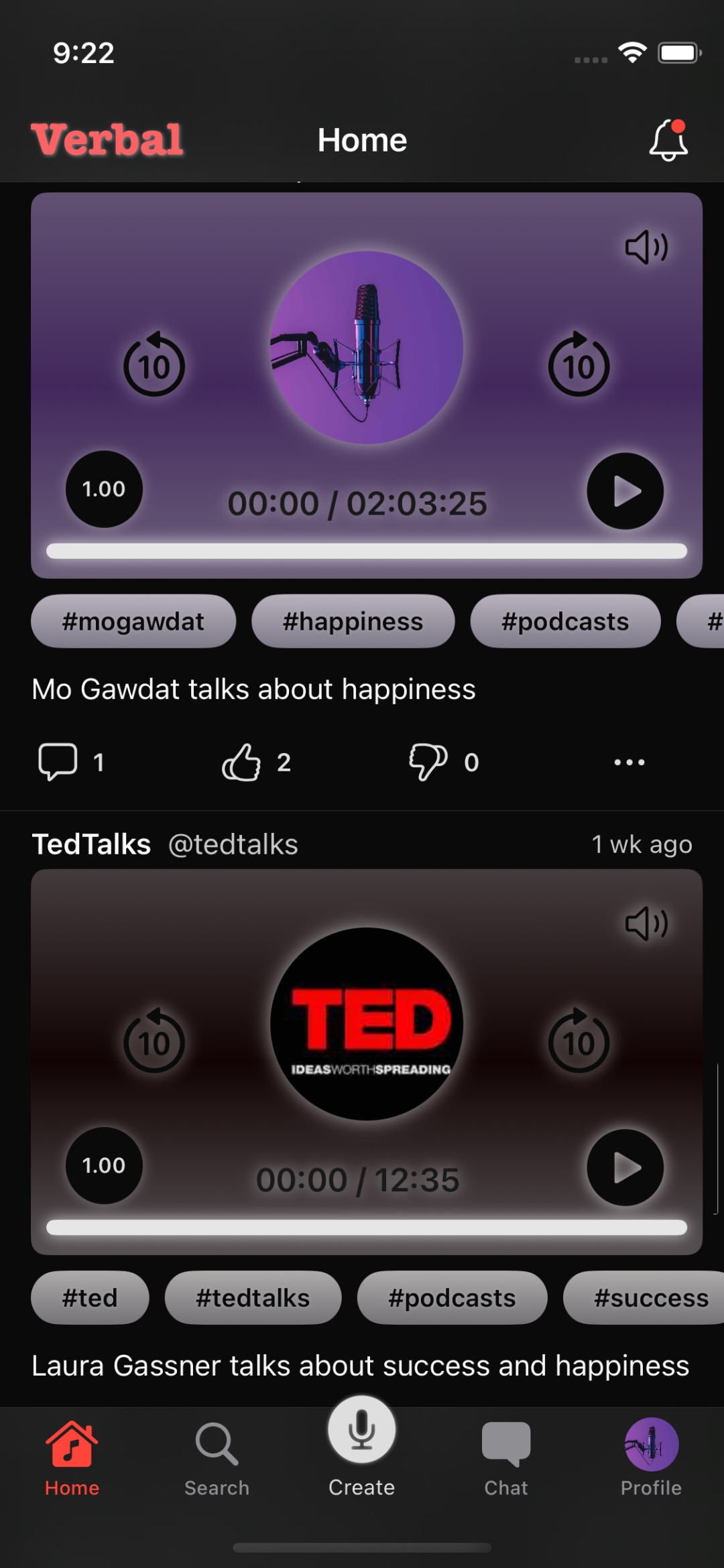Tap the 9:22 clock

[84, 53]
